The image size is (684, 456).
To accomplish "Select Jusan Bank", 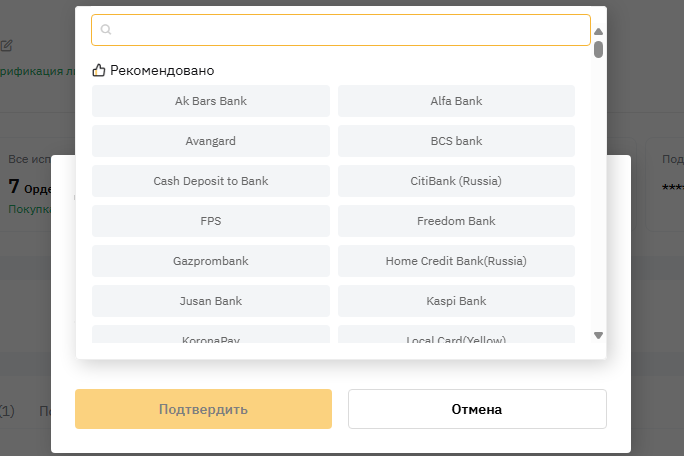I will coord(211,301).
